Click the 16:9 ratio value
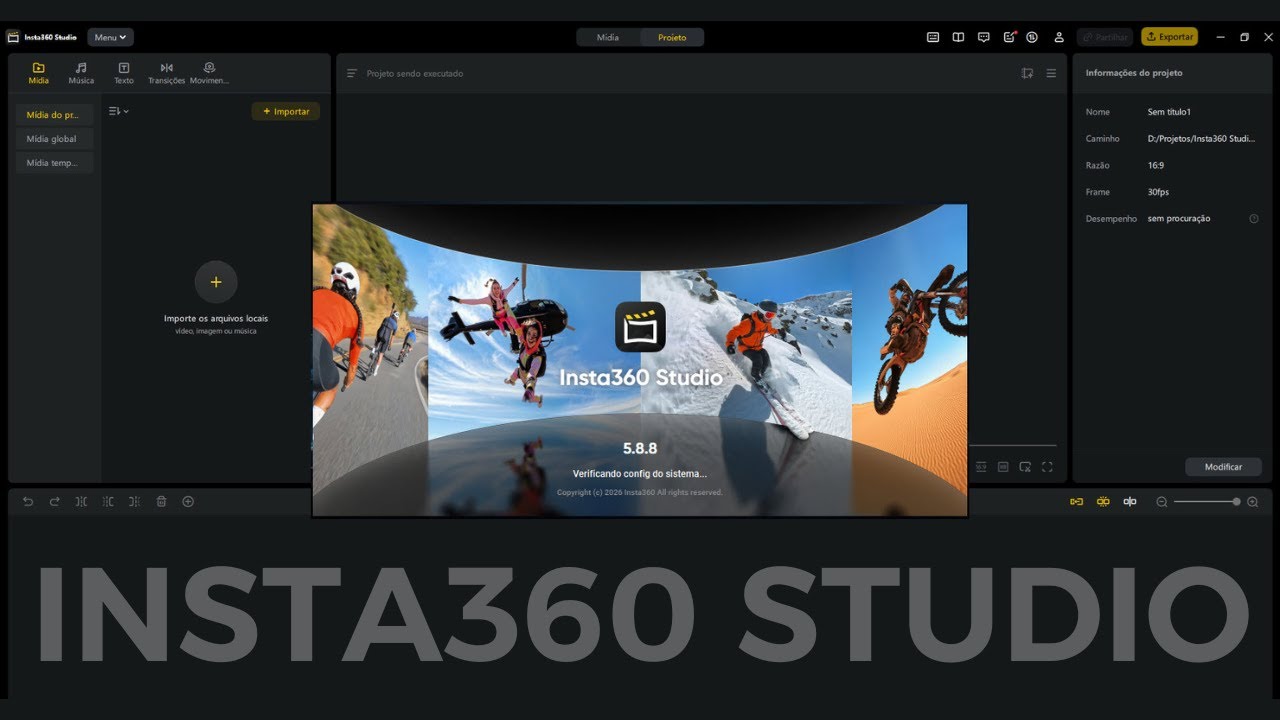 point(1155,165)
